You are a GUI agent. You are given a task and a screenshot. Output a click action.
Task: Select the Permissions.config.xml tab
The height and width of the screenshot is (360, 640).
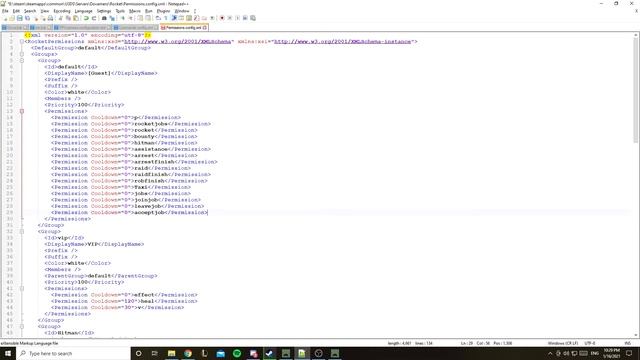tap(183, 27)
